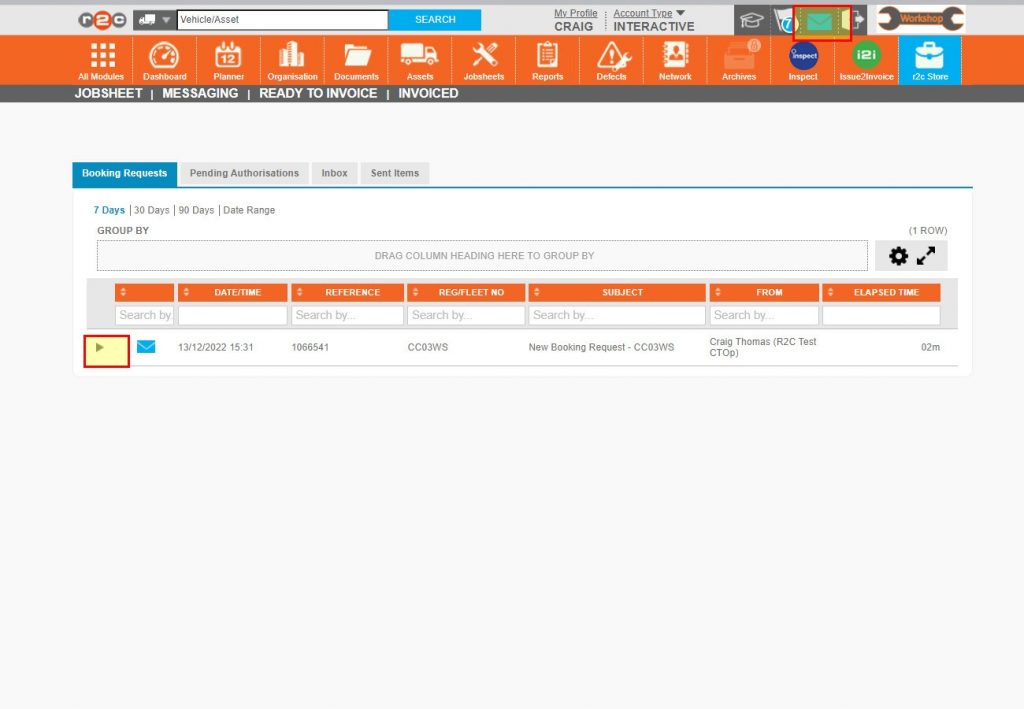Open the Defects module
Image resolution: width=1024 pixels, height=709 pixels.
[611, 58]
